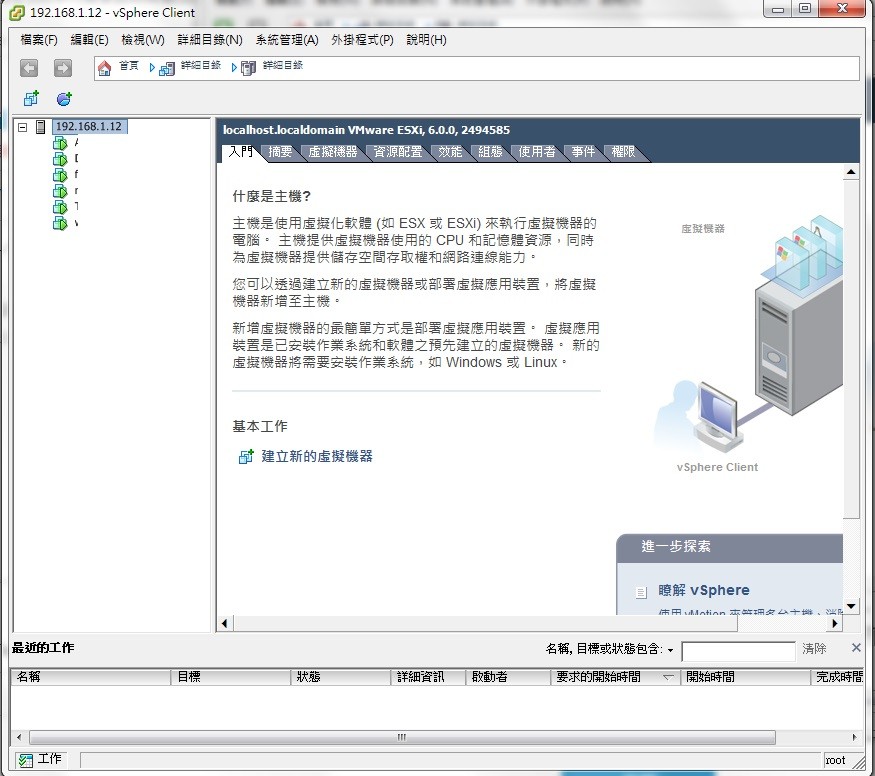Click the 清除 filter button

(814, 649)
